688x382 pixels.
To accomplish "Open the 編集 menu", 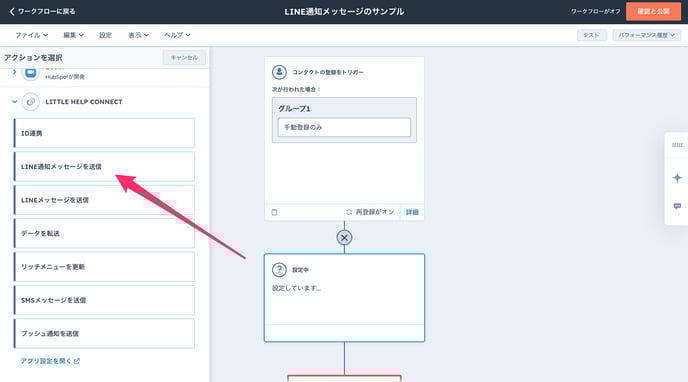I will (73, 35).
